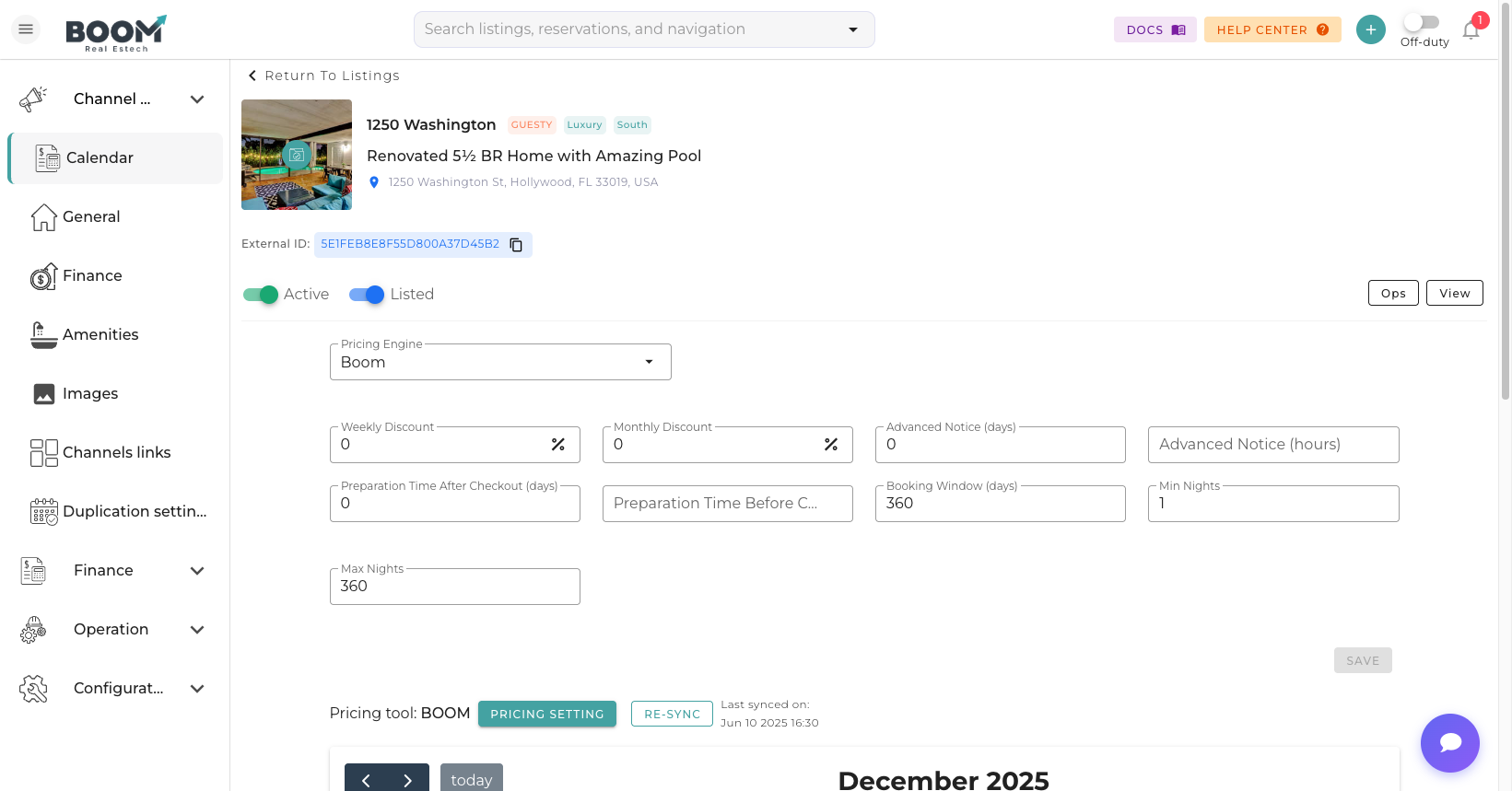Click the hamburger menu icon
This screenshot has width=1512, height=791.
coord(26,29)
